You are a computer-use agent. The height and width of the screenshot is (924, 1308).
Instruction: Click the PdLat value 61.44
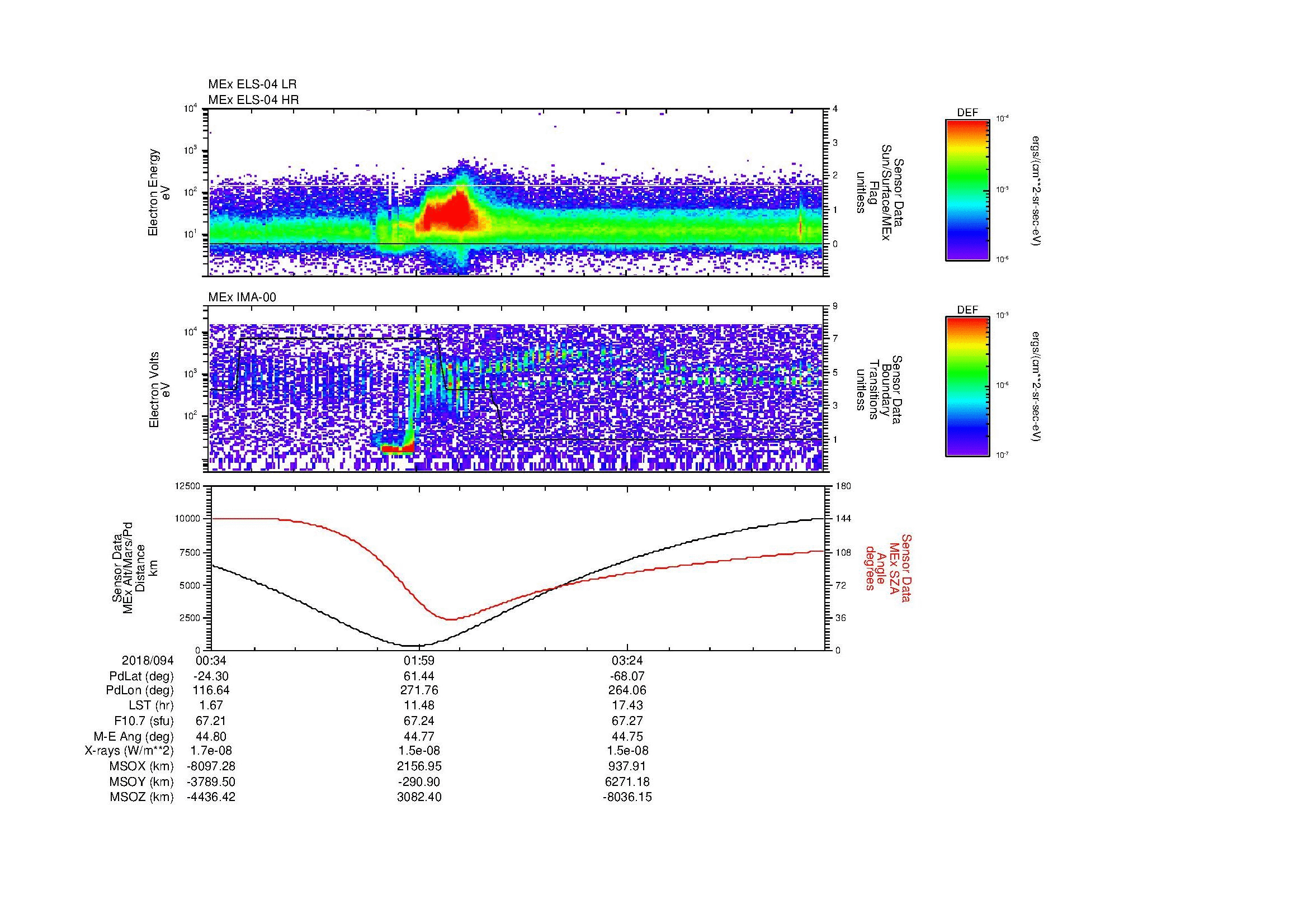419,676
